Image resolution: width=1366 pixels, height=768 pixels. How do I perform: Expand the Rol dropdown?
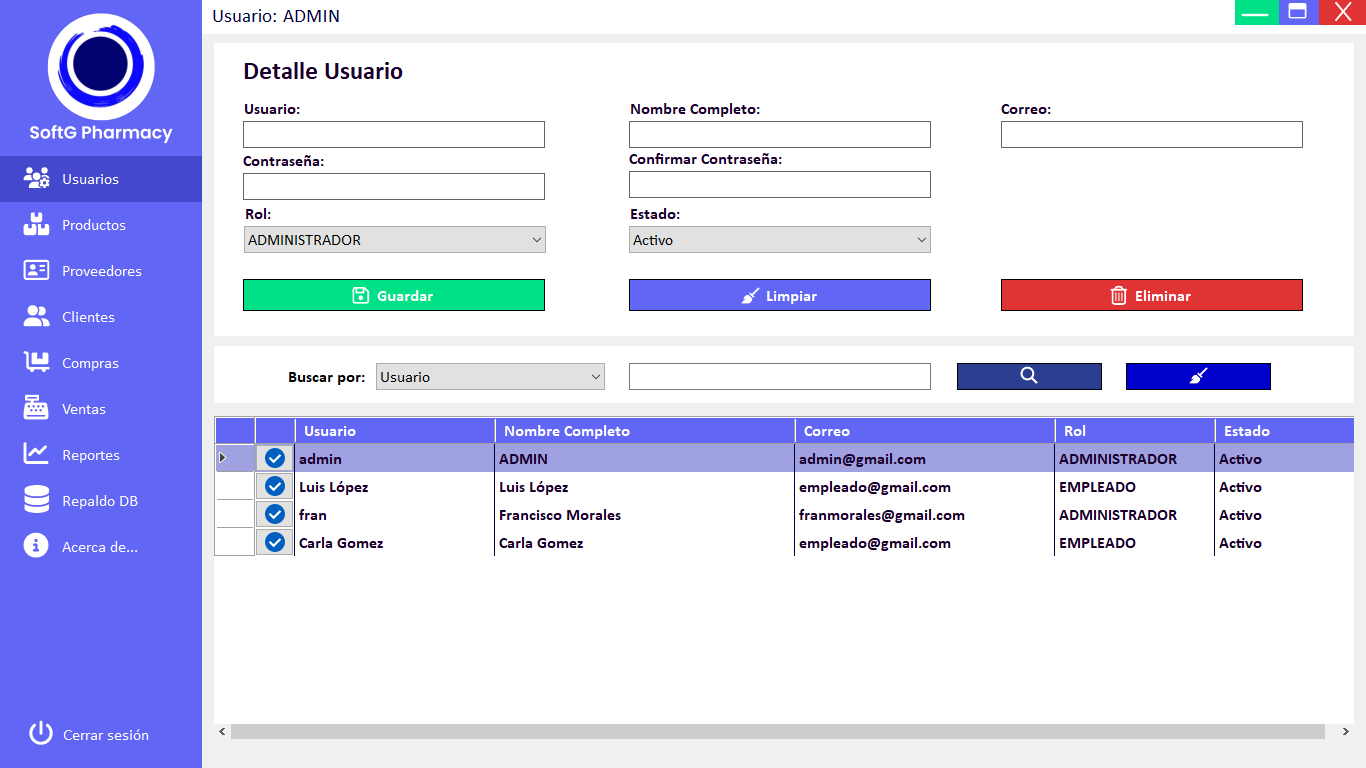[x=394, y=240]
